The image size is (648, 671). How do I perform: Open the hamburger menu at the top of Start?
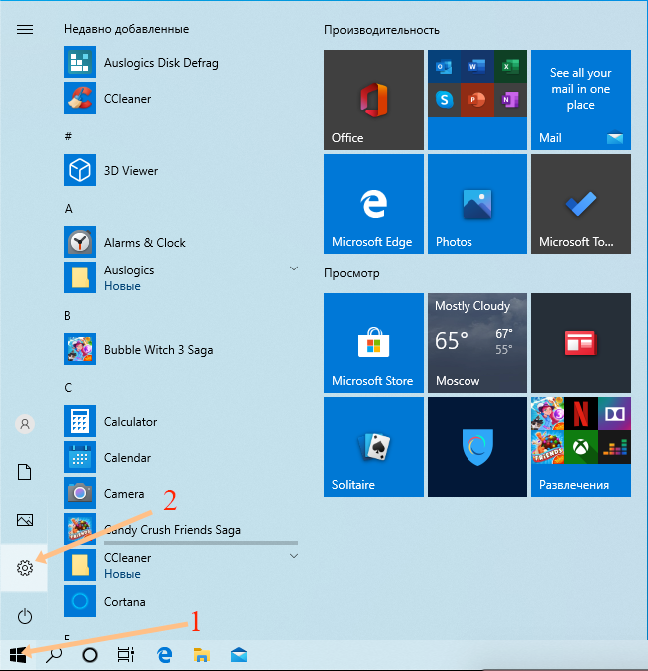[x=25, y=29]
